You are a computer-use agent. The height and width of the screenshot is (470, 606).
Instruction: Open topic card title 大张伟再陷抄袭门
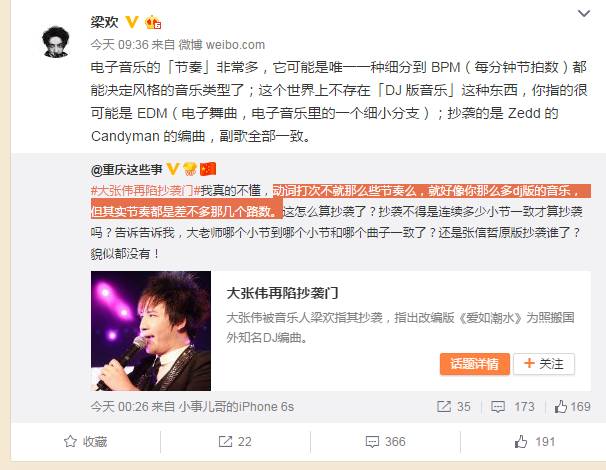point(283,293)
